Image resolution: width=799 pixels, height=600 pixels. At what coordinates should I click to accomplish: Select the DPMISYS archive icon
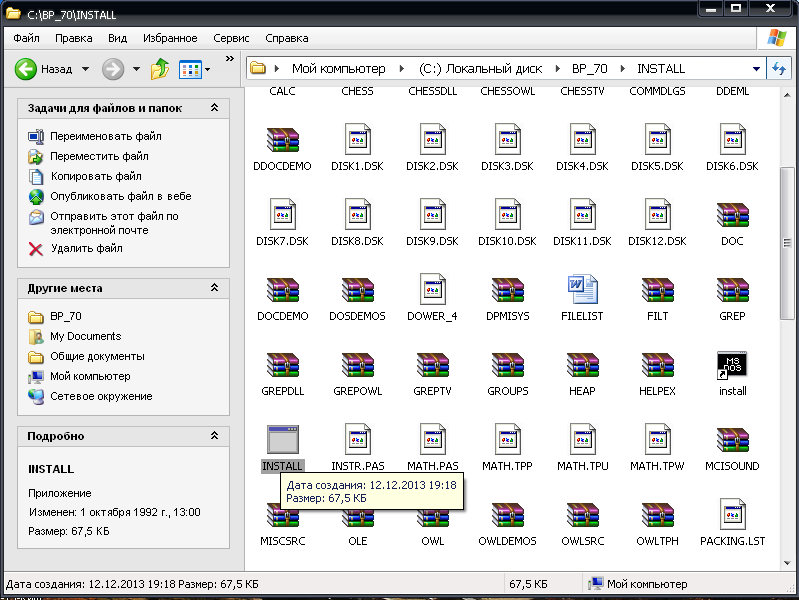click(x=508, y=290)
